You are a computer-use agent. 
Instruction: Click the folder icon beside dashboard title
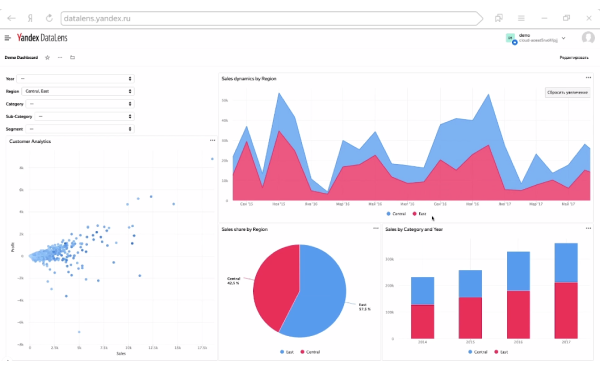coord(72,58)
